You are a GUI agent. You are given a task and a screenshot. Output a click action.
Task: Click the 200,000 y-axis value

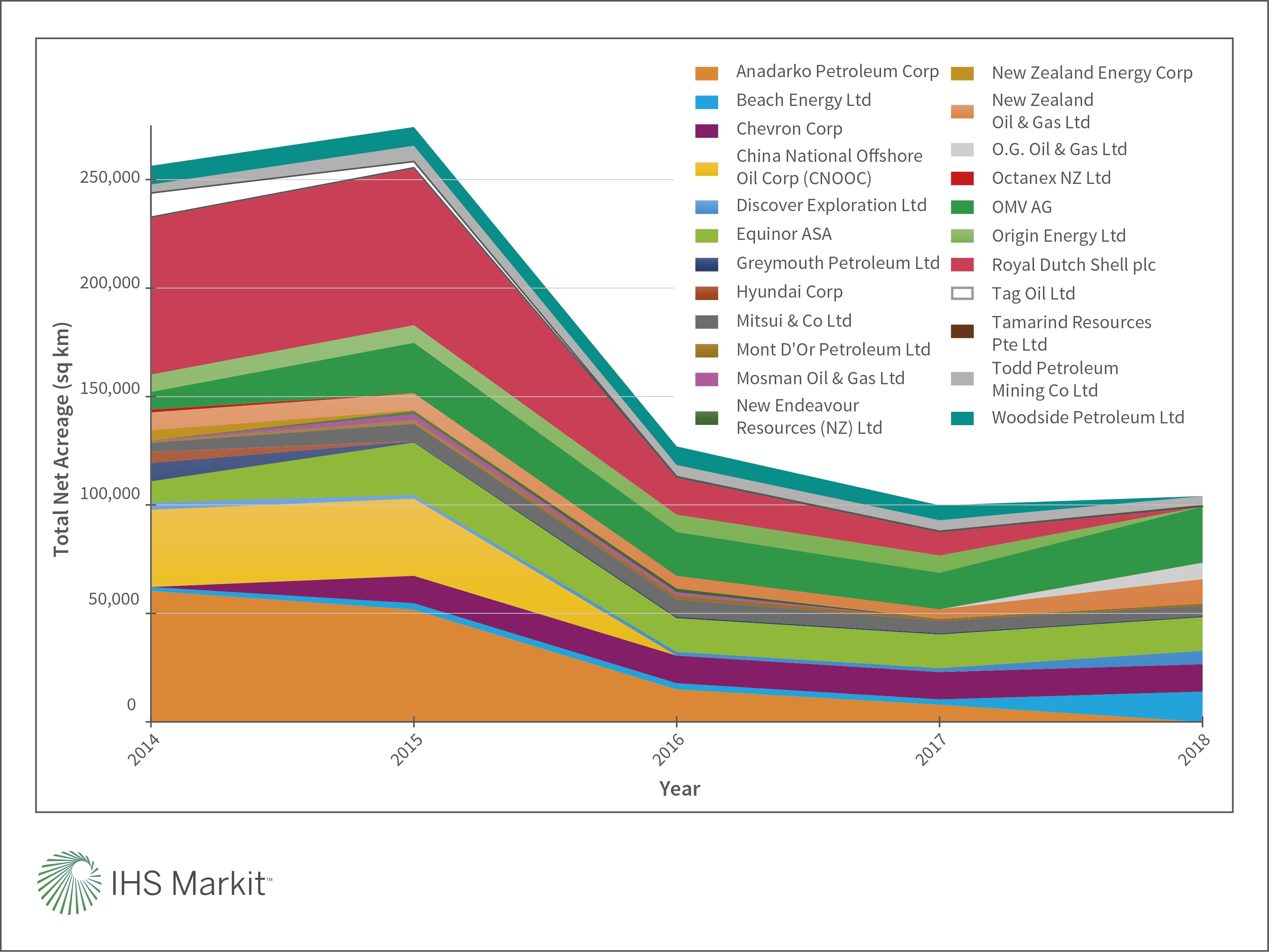pyautogui.click(x=110, y=283)
